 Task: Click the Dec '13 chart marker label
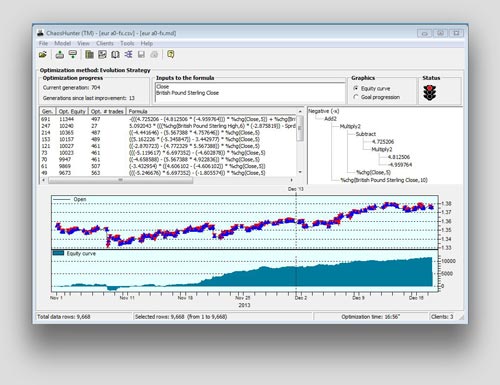(296, 189)
